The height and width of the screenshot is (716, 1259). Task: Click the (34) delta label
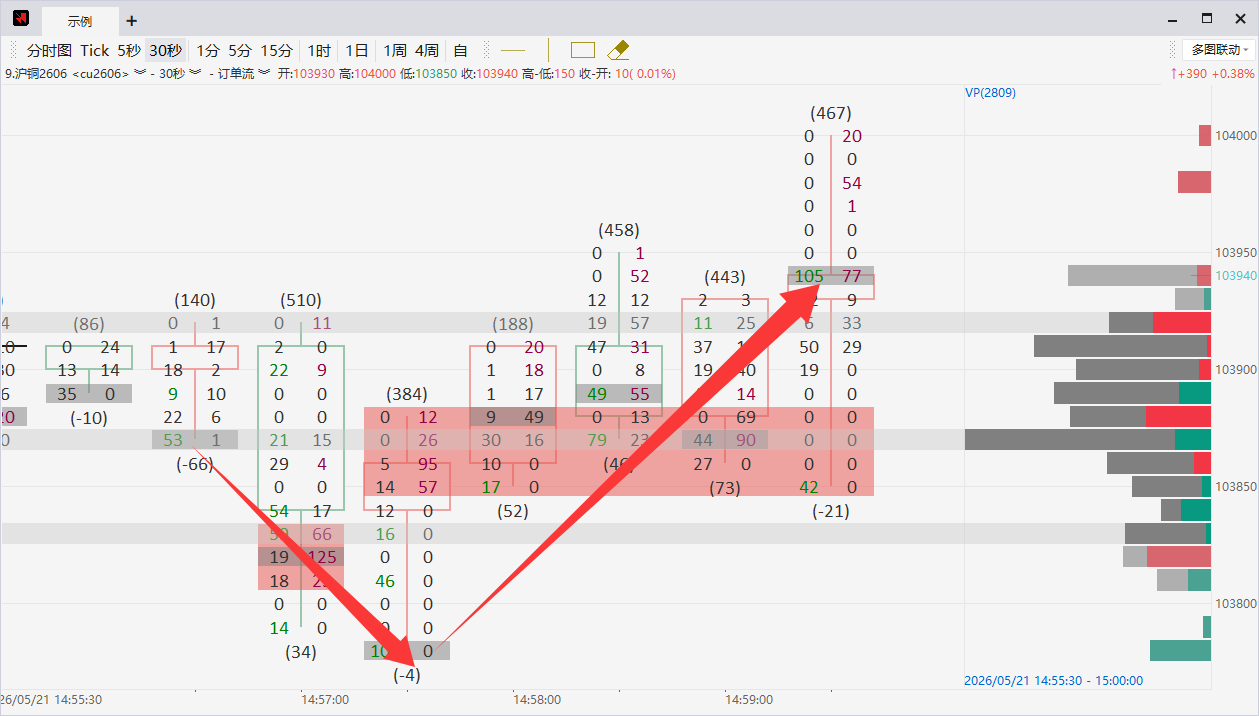tap(301, 652)
